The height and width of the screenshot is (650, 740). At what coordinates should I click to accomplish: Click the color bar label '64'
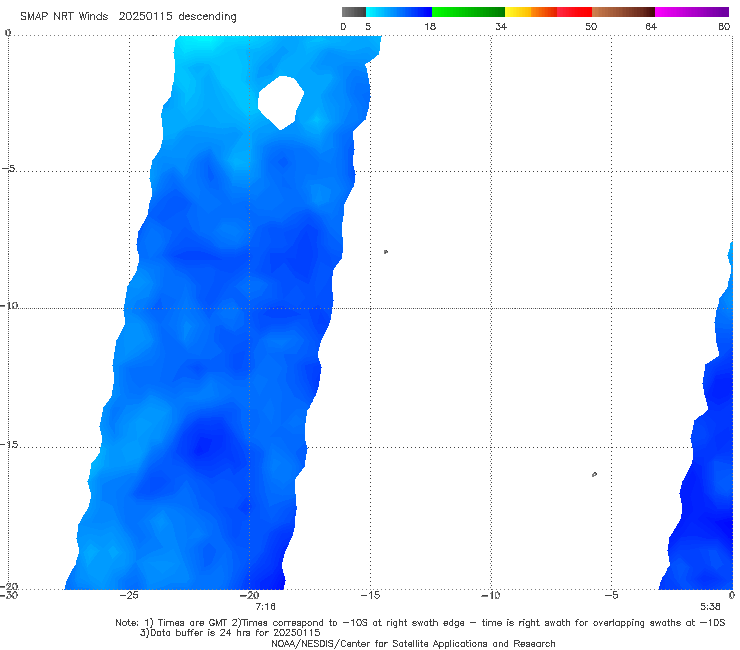(651, 26)
